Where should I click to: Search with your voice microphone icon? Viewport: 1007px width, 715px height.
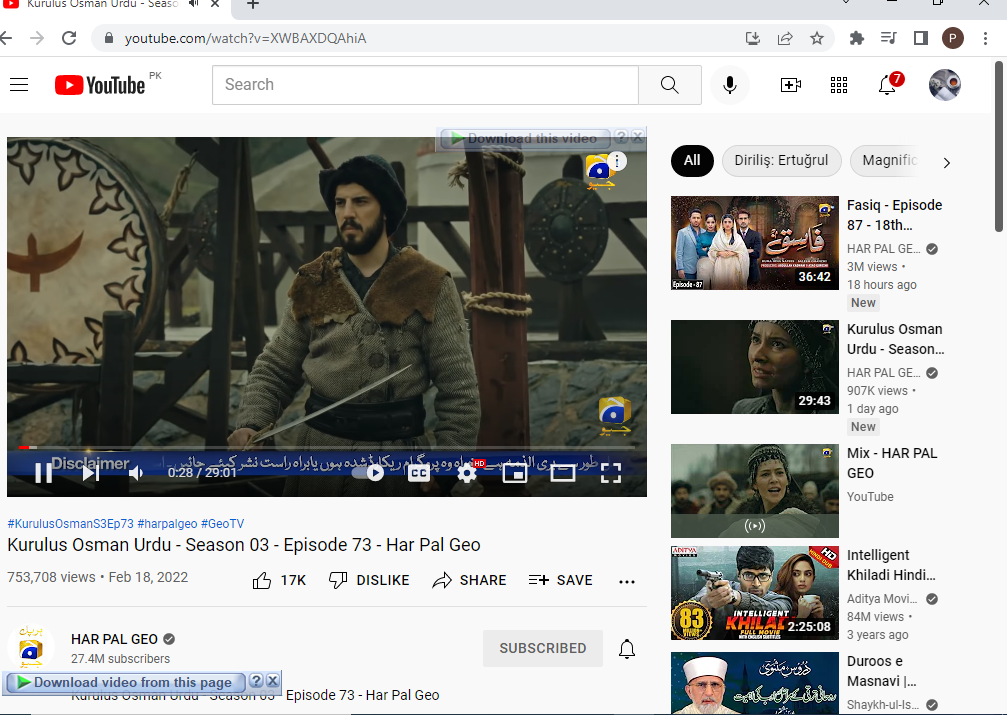coord(730,85)
